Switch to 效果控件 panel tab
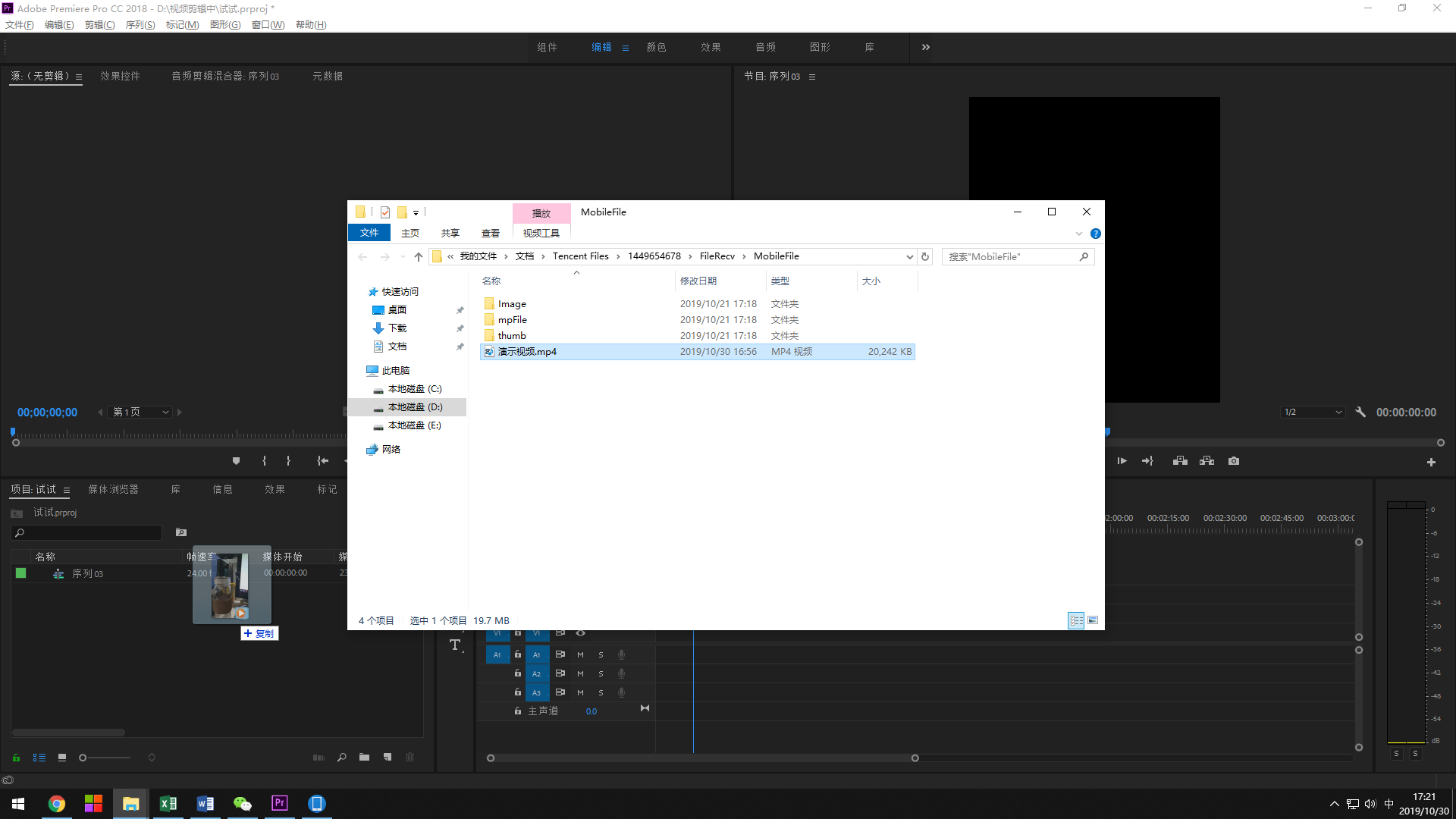This screenshot has height=819, width=1456. click(120, 76)
